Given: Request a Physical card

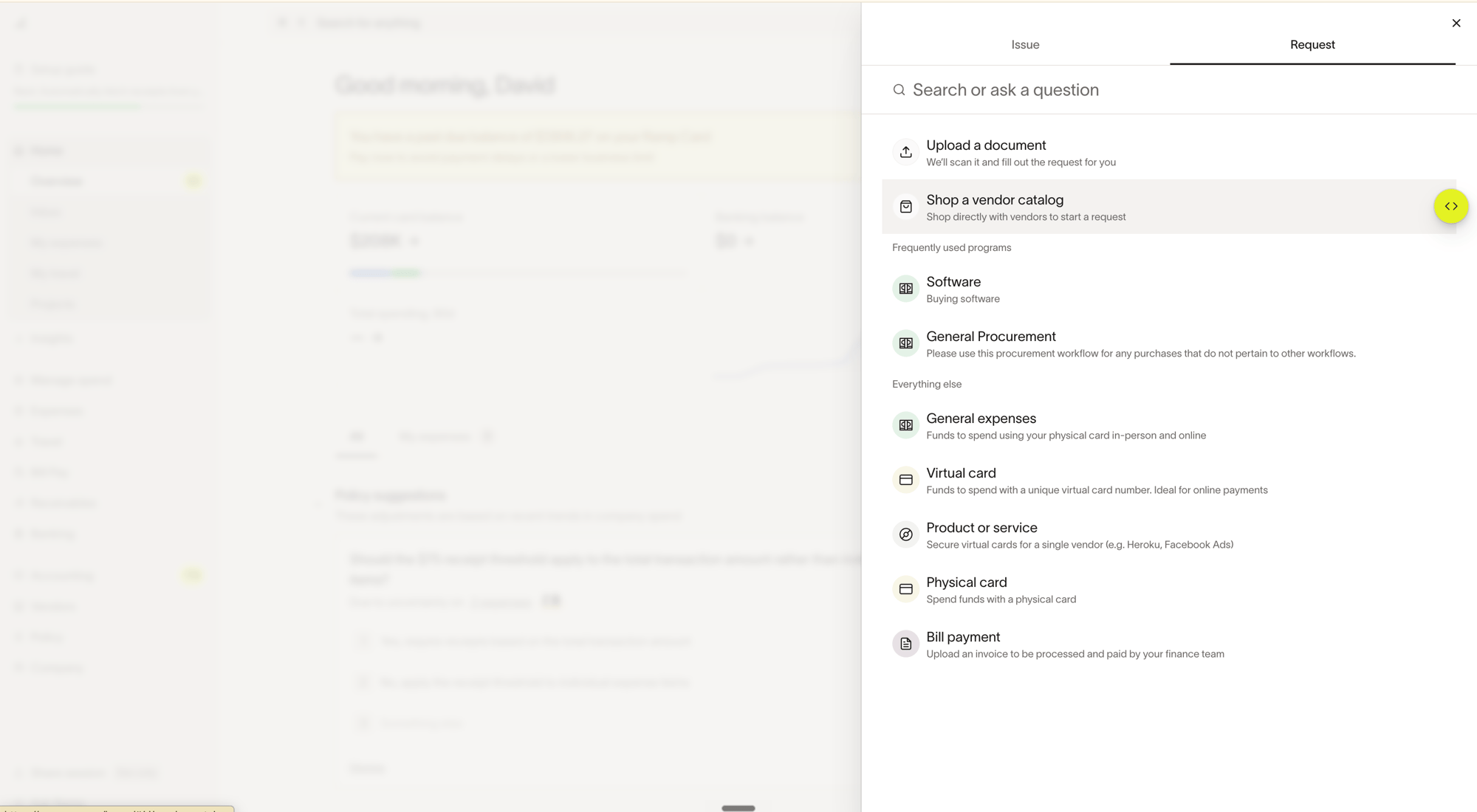Looking at the screenshot, I should tap(1169, 589).
